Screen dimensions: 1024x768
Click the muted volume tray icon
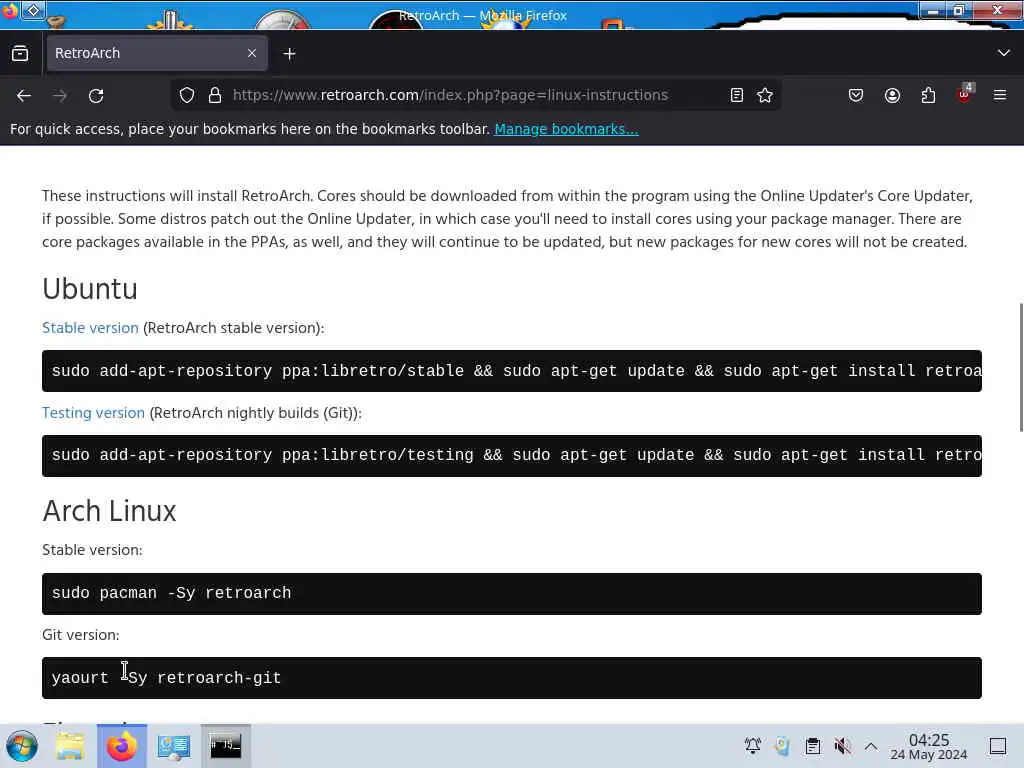[842, 745]
